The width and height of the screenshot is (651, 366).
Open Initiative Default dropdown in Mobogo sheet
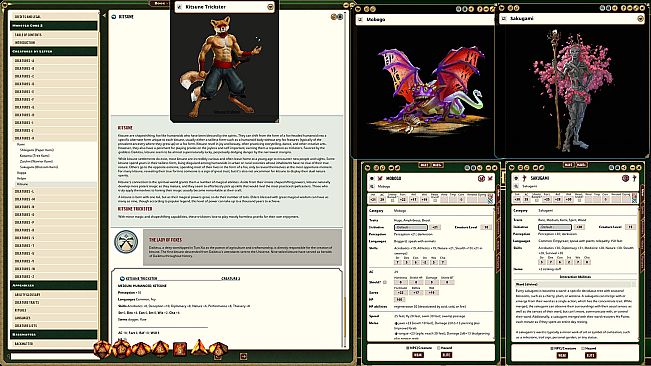[x=411, y=227]
